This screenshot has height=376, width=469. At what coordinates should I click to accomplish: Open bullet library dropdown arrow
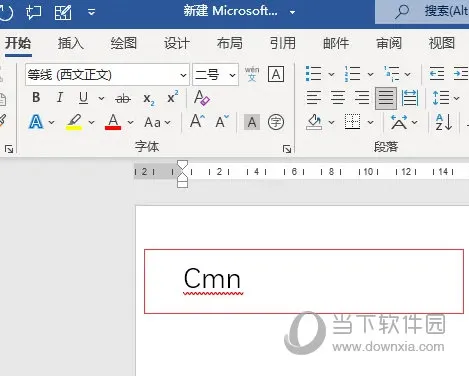[331, 74]
